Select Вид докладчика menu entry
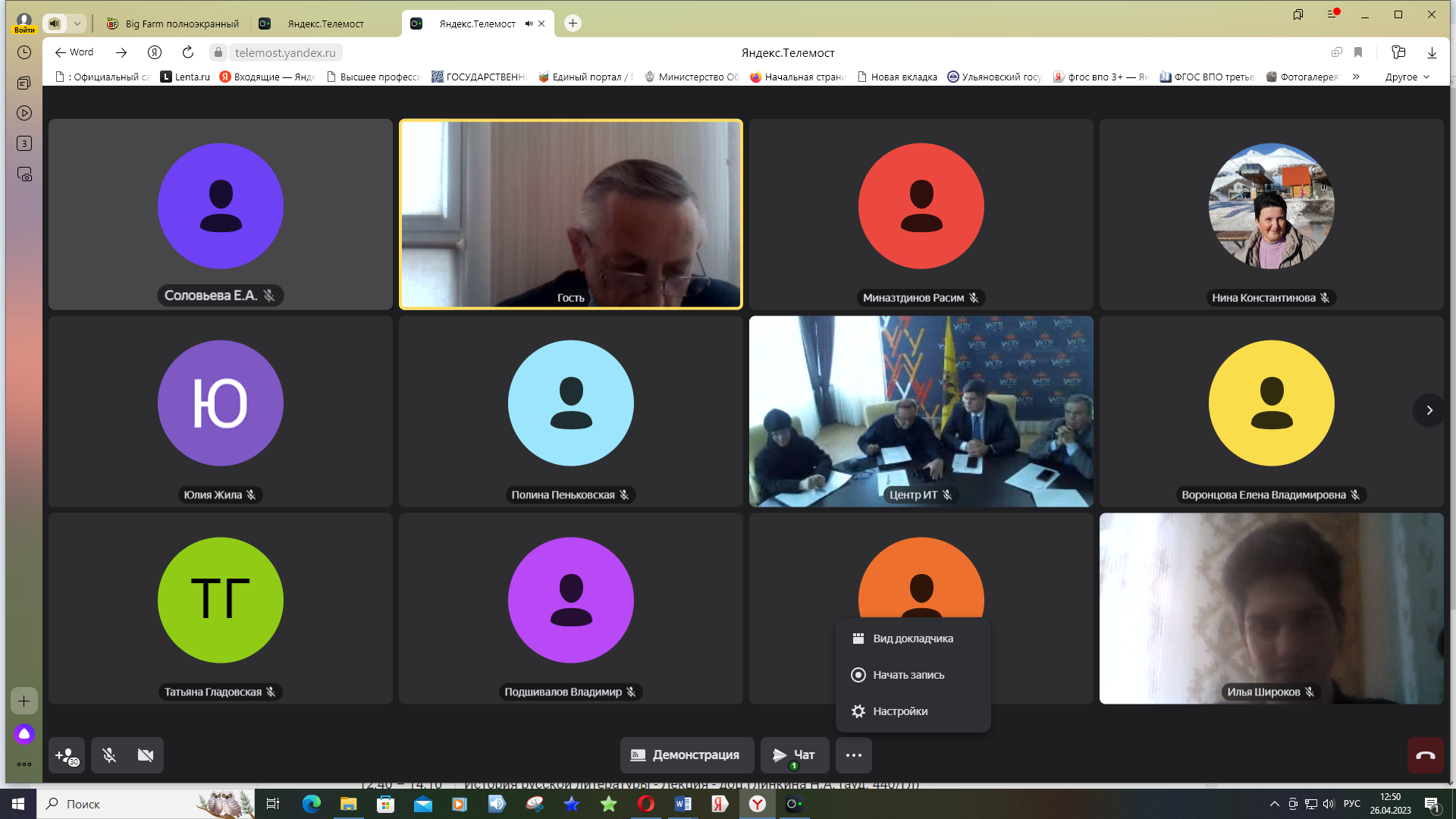 (x=912, y=639)
